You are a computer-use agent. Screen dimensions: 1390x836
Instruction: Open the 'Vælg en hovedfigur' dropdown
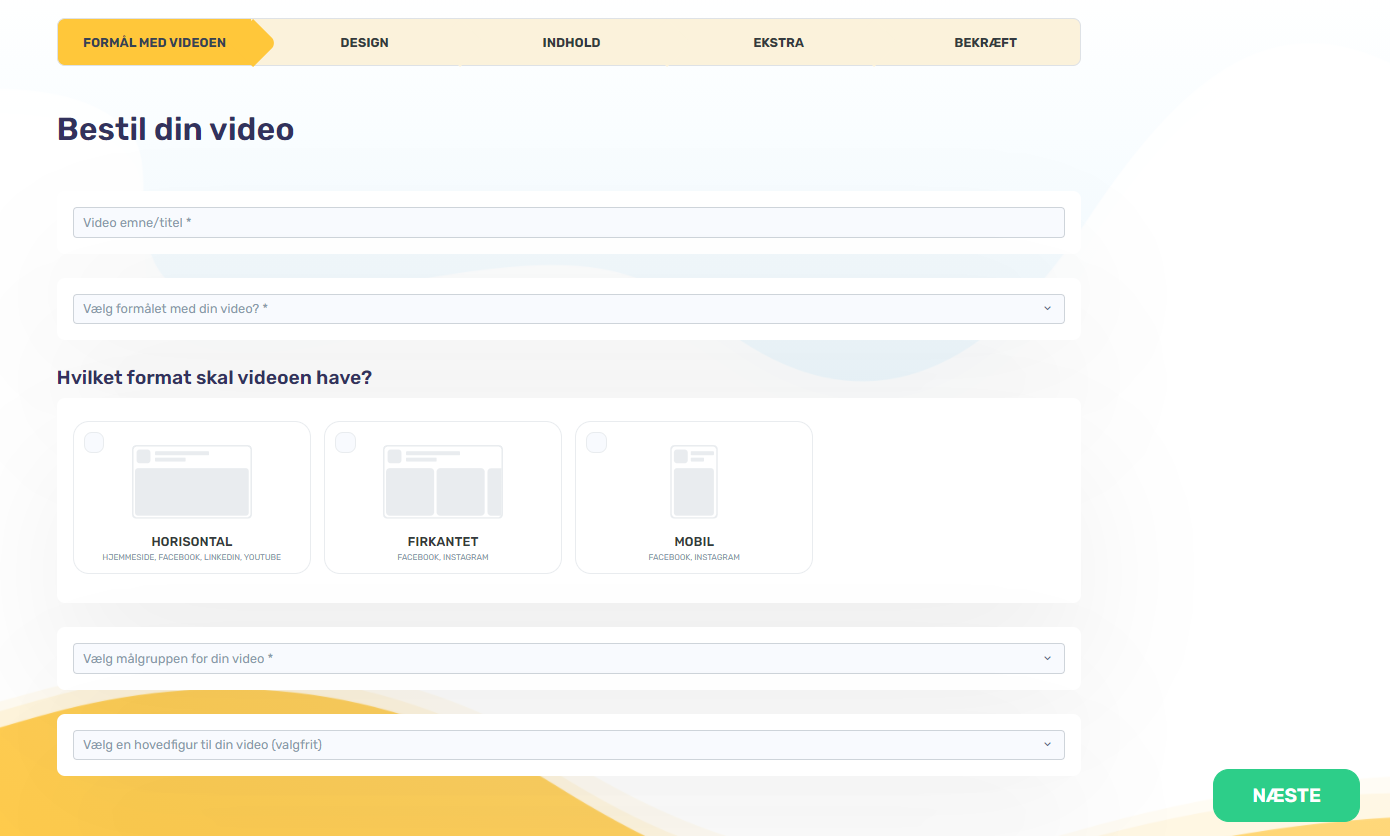pos(569,745)
